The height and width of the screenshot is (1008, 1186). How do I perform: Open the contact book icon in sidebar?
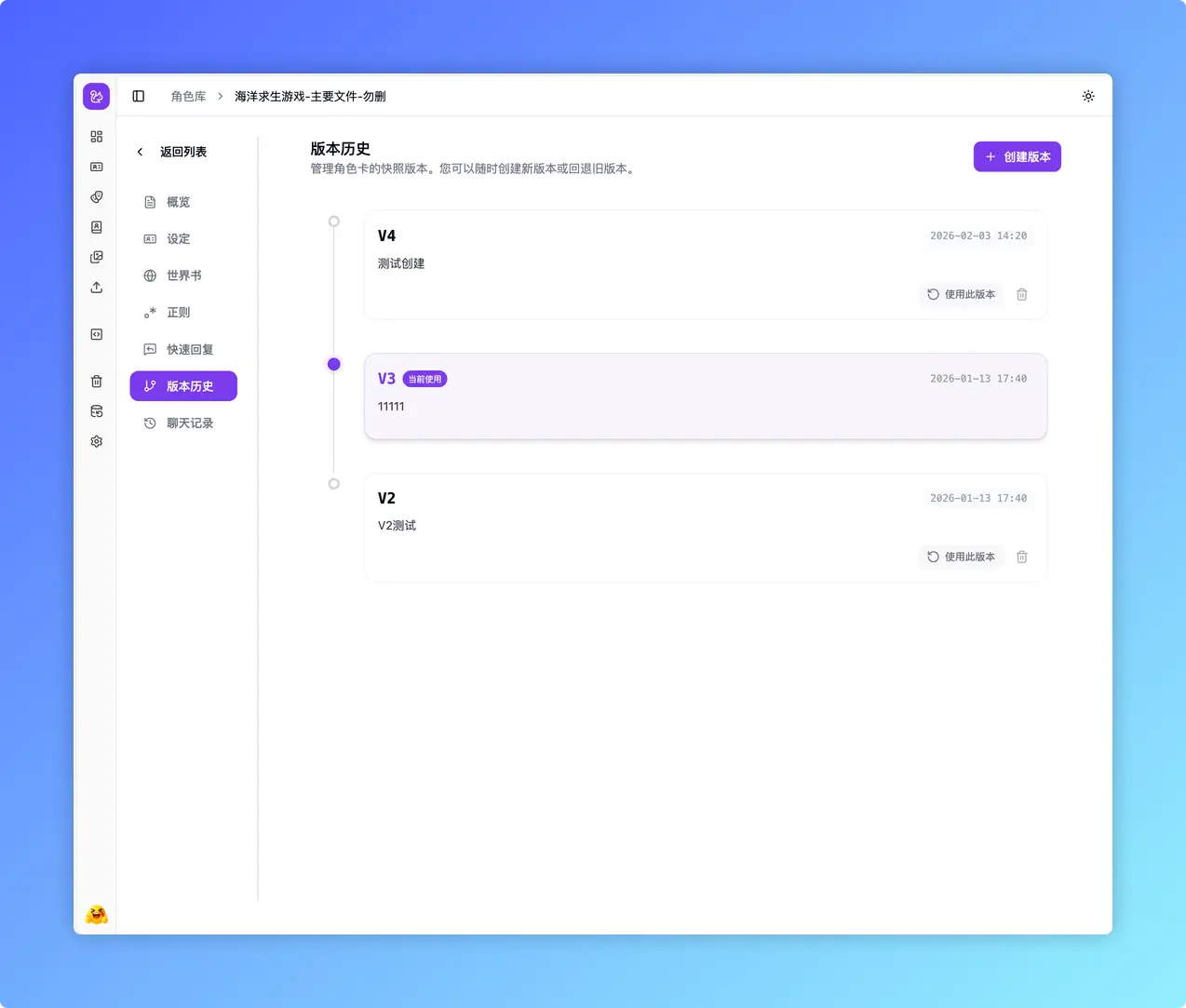[x=96, y=227]
